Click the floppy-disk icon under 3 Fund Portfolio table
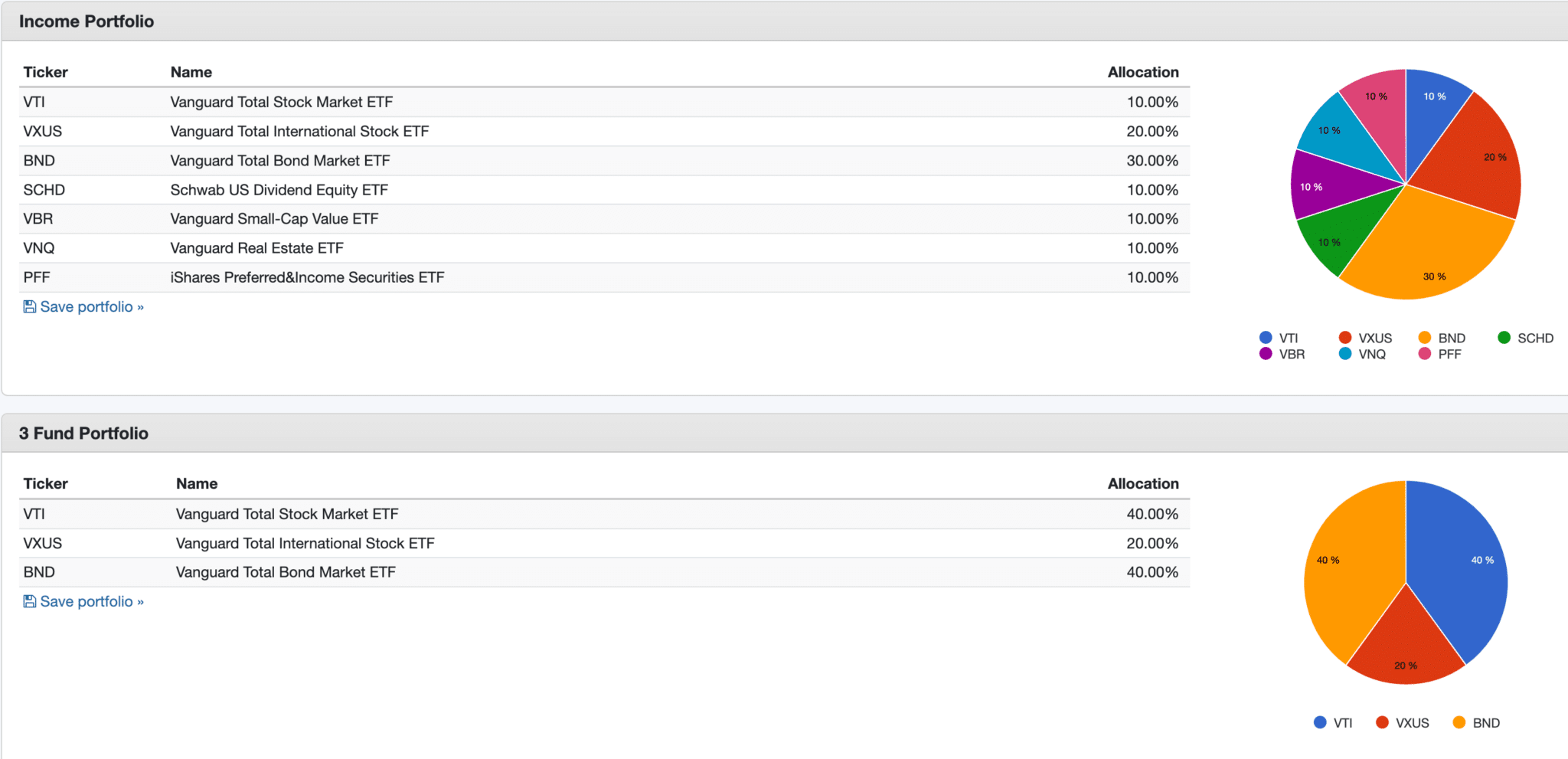Image resolution: width=1568 pixels, height=759 pixels. 30,602
